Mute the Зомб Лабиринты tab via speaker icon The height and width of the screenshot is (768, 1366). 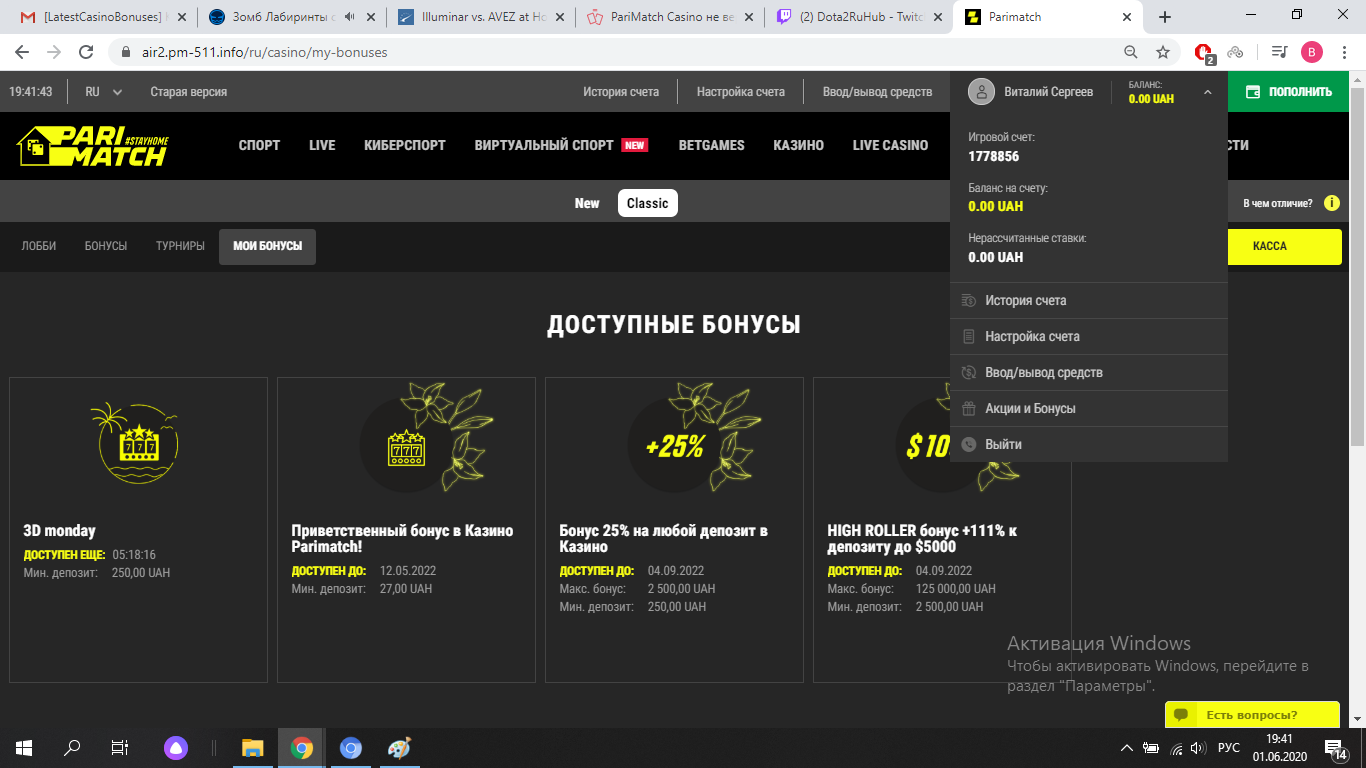(x=349, y=17)
